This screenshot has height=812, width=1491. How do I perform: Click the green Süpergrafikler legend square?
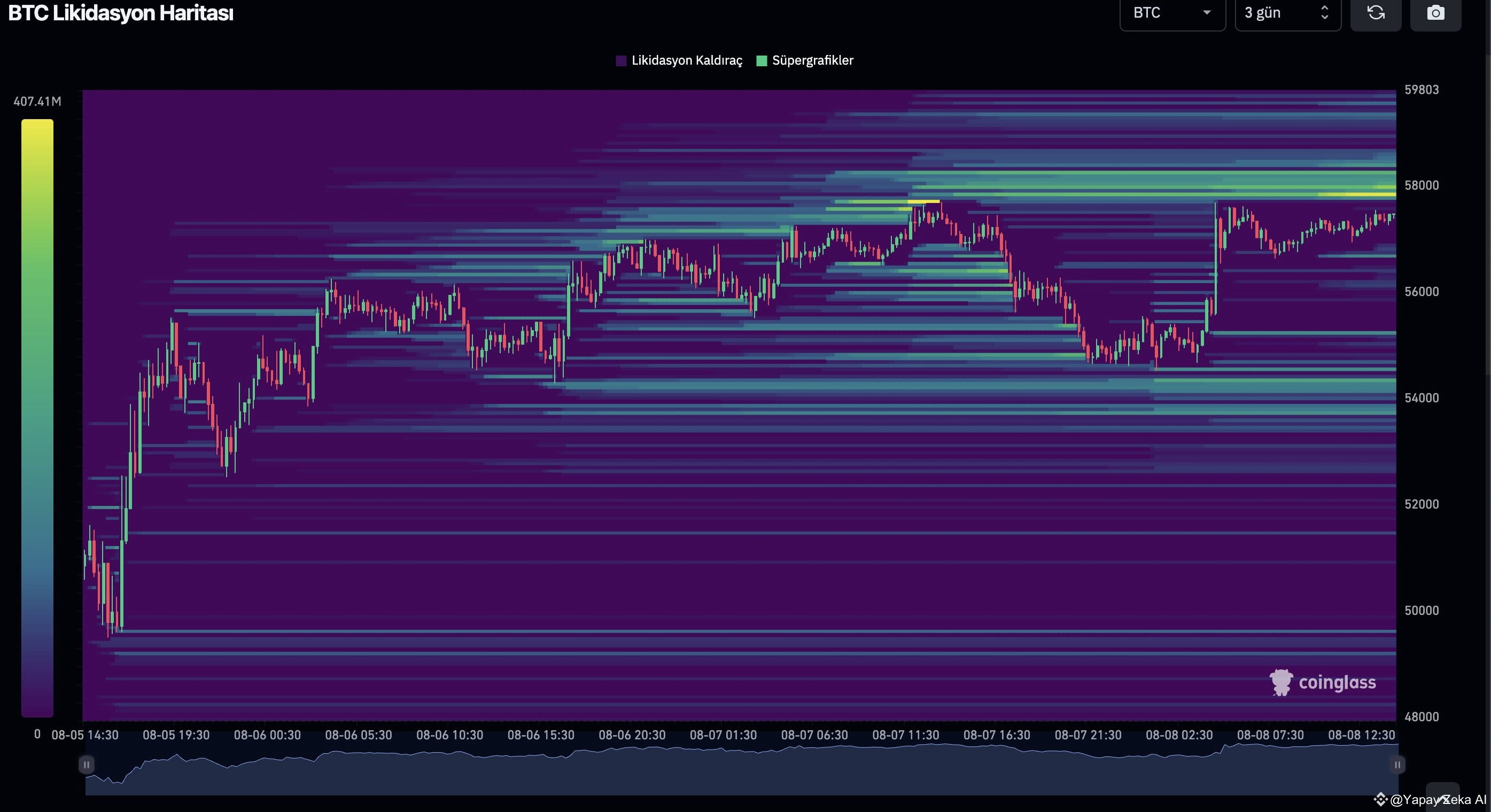tap(763, 60)
